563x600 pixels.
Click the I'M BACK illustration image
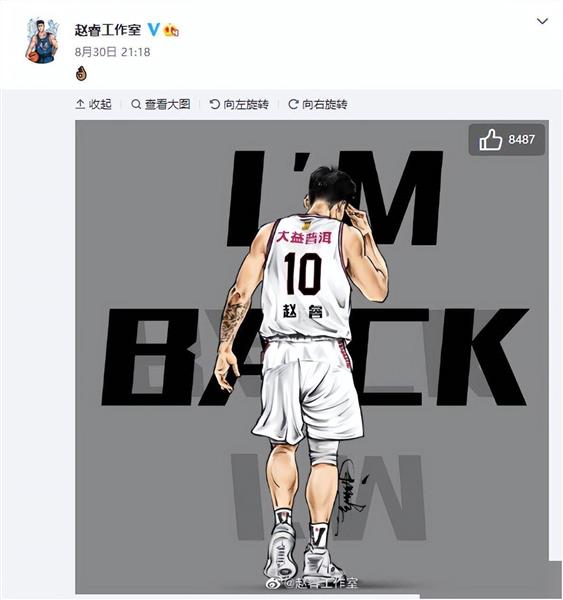pyautogui.click(x=312, y=357)
